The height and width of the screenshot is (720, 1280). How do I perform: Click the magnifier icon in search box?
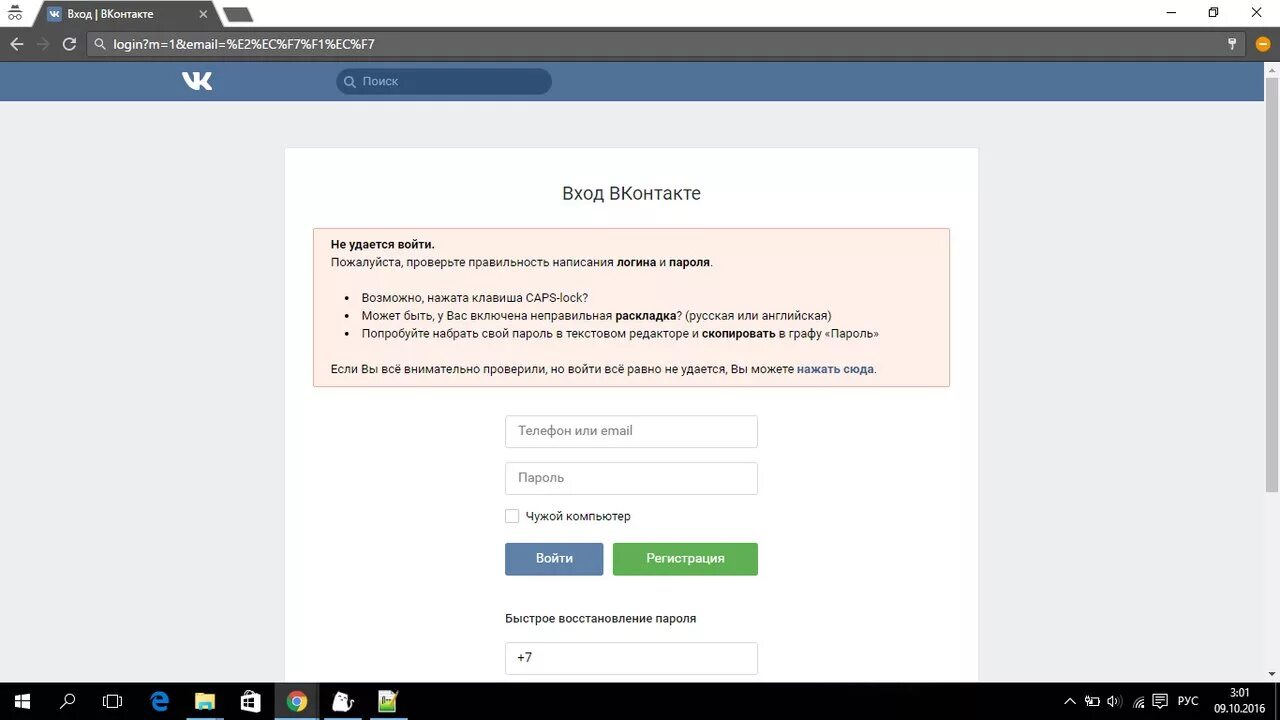[x=349, y=82]
